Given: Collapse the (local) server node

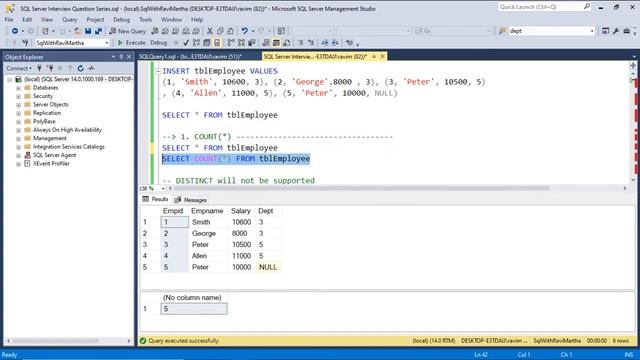Looking at the screenshot, I should (x=10, y=79).
